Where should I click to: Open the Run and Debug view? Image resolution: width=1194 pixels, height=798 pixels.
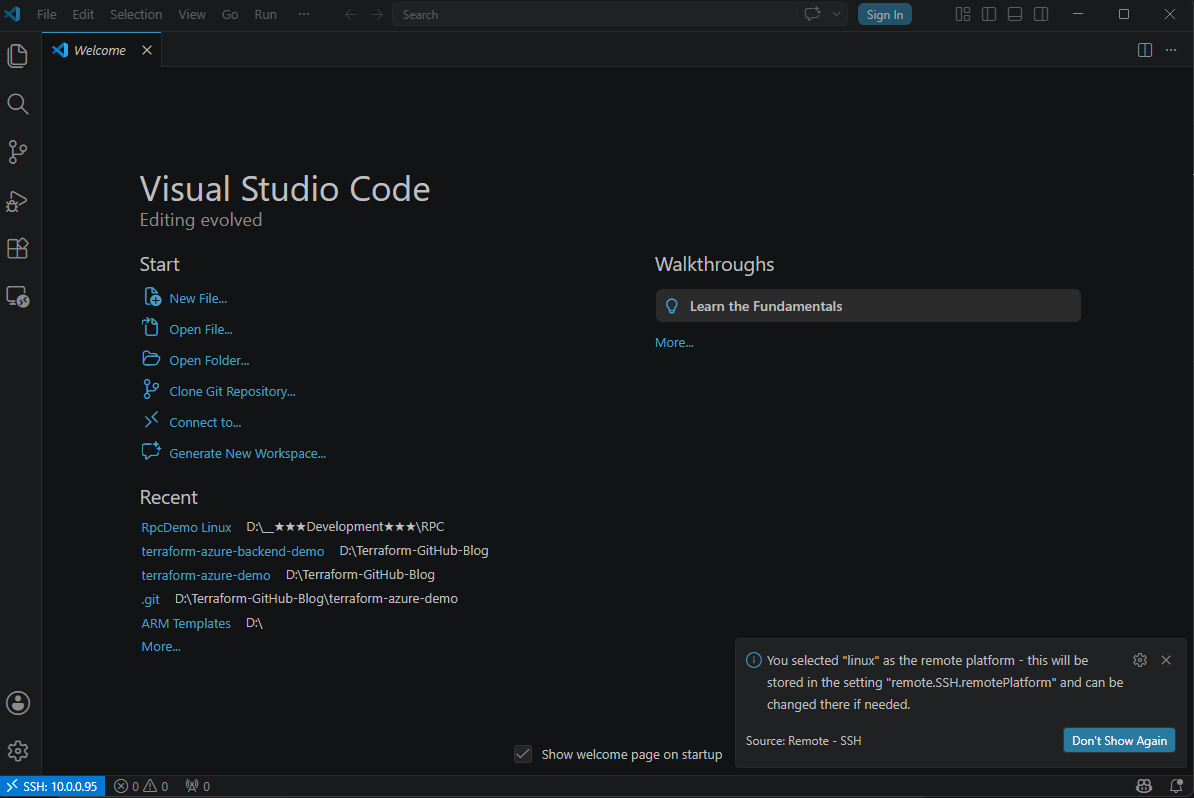[18, 200]
